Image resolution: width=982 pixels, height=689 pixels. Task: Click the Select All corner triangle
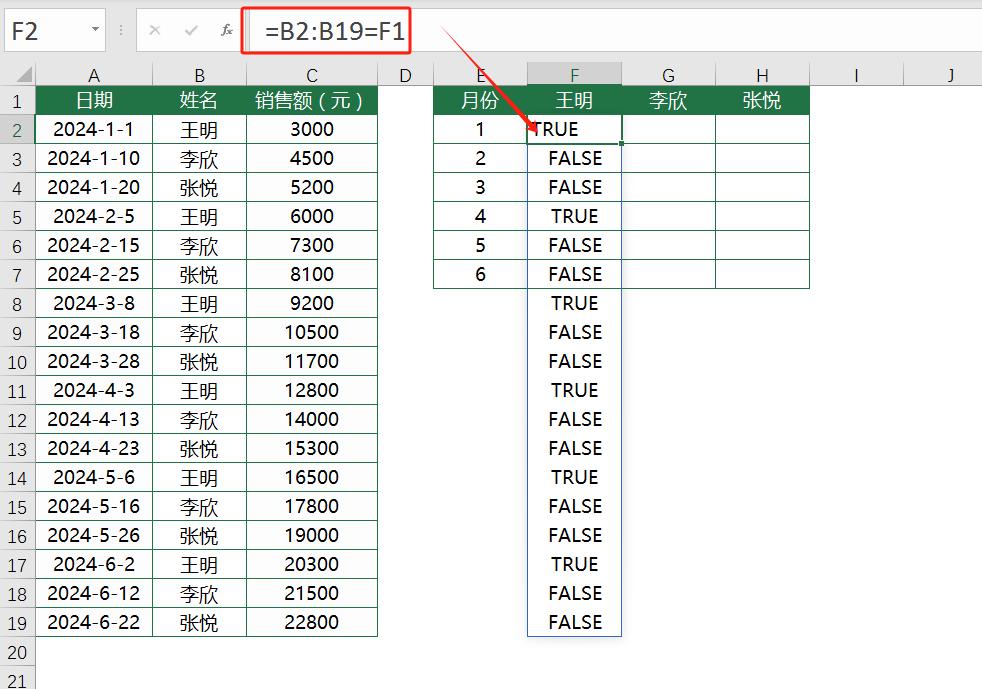coord(24,75)
